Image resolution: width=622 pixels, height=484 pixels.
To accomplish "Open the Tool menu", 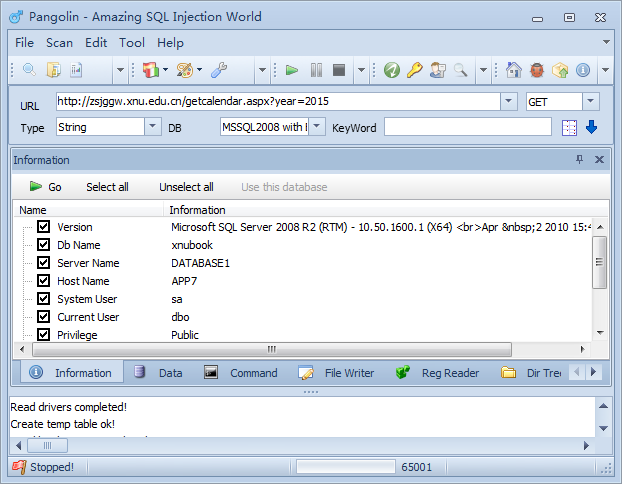I will point(132,42).
